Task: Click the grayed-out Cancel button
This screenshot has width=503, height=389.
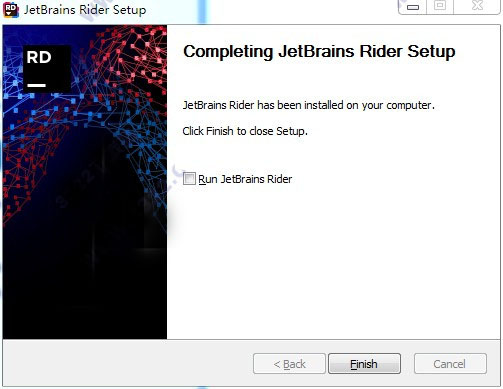Action: [x=450, y=364]
